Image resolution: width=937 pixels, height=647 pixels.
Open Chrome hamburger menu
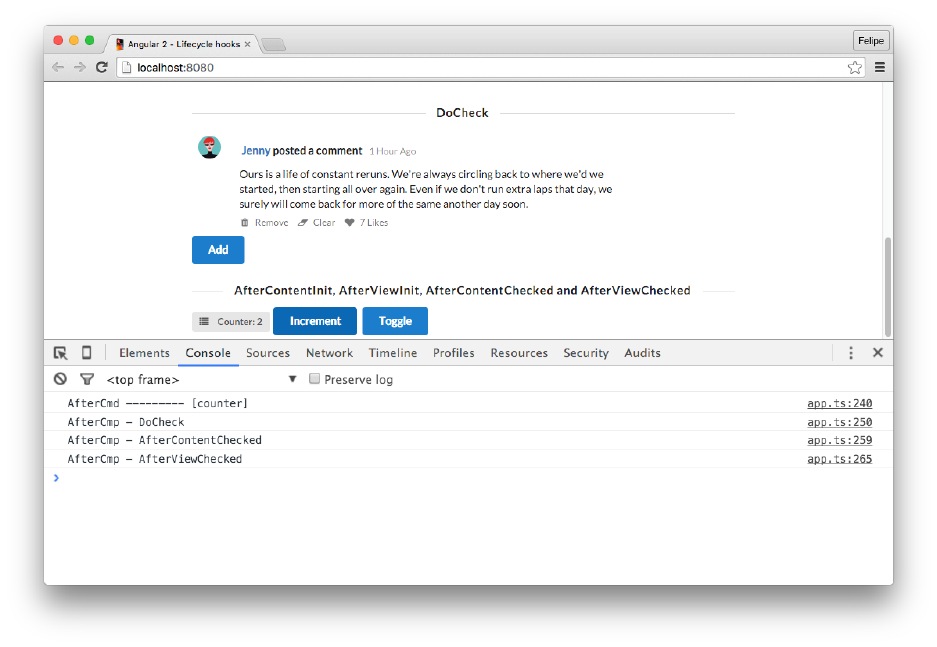click(880, 67)
